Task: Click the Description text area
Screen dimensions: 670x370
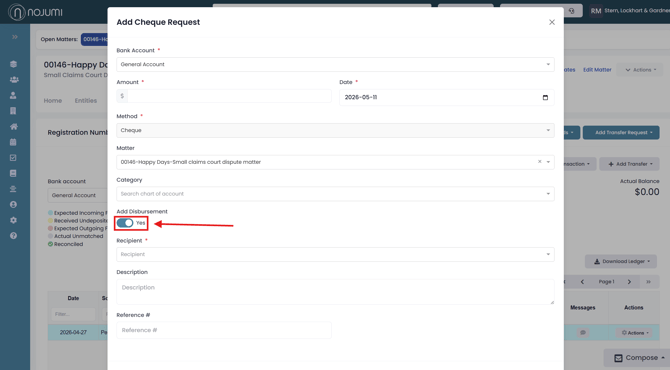Action: [335, 292]
